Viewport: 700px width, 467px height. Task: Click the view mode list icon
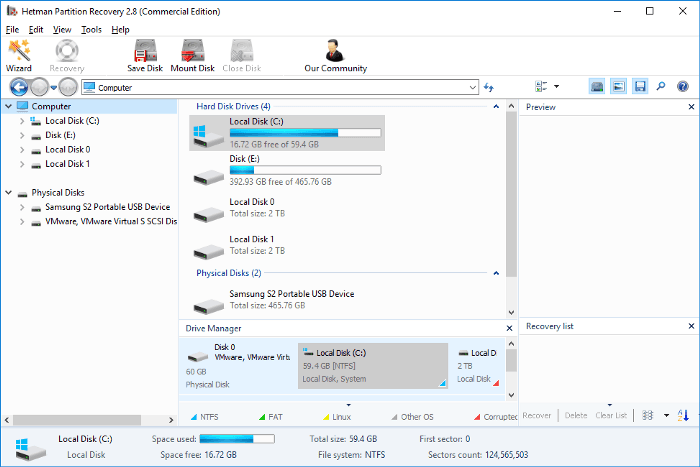pyautogui.click(x=541, y=86)
